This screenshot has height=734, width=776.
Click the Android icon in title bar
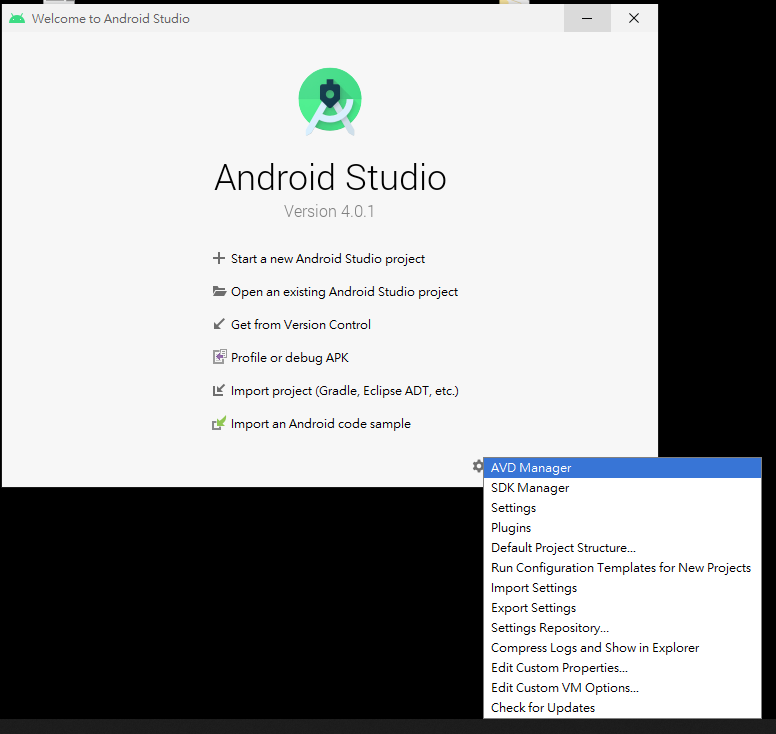pyautogui.click(x=17, y=19)
